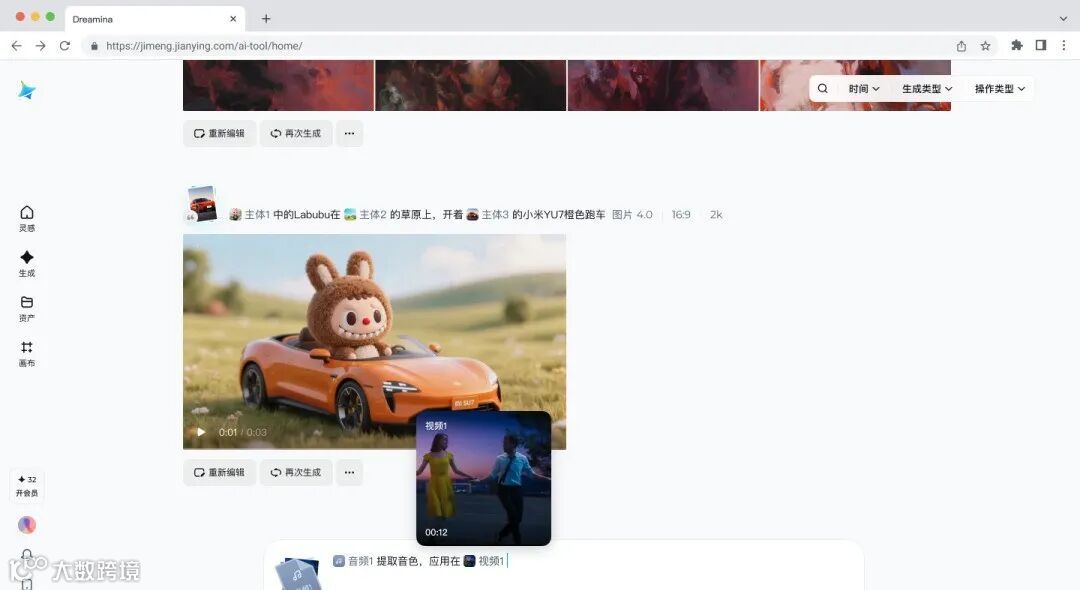This screenshot has height=590, width=1080.
Task: Close the Dreamina tab
Action: point(233,19)
